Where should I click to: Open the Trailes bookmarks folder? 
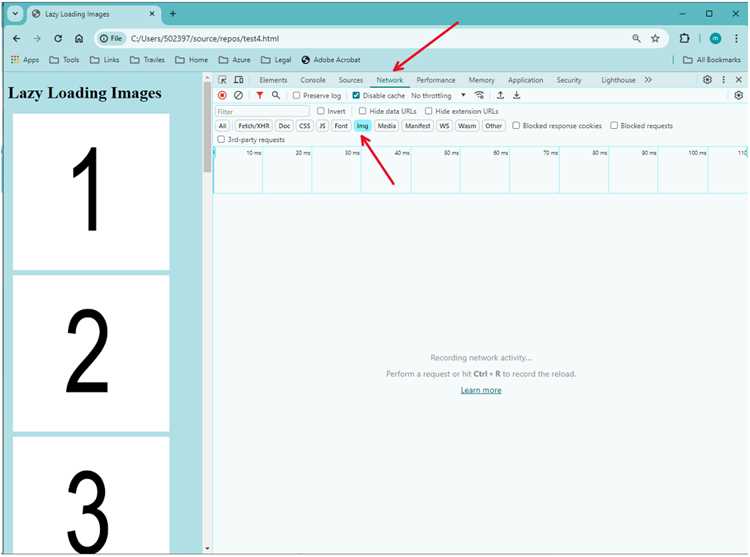(147, 60)
